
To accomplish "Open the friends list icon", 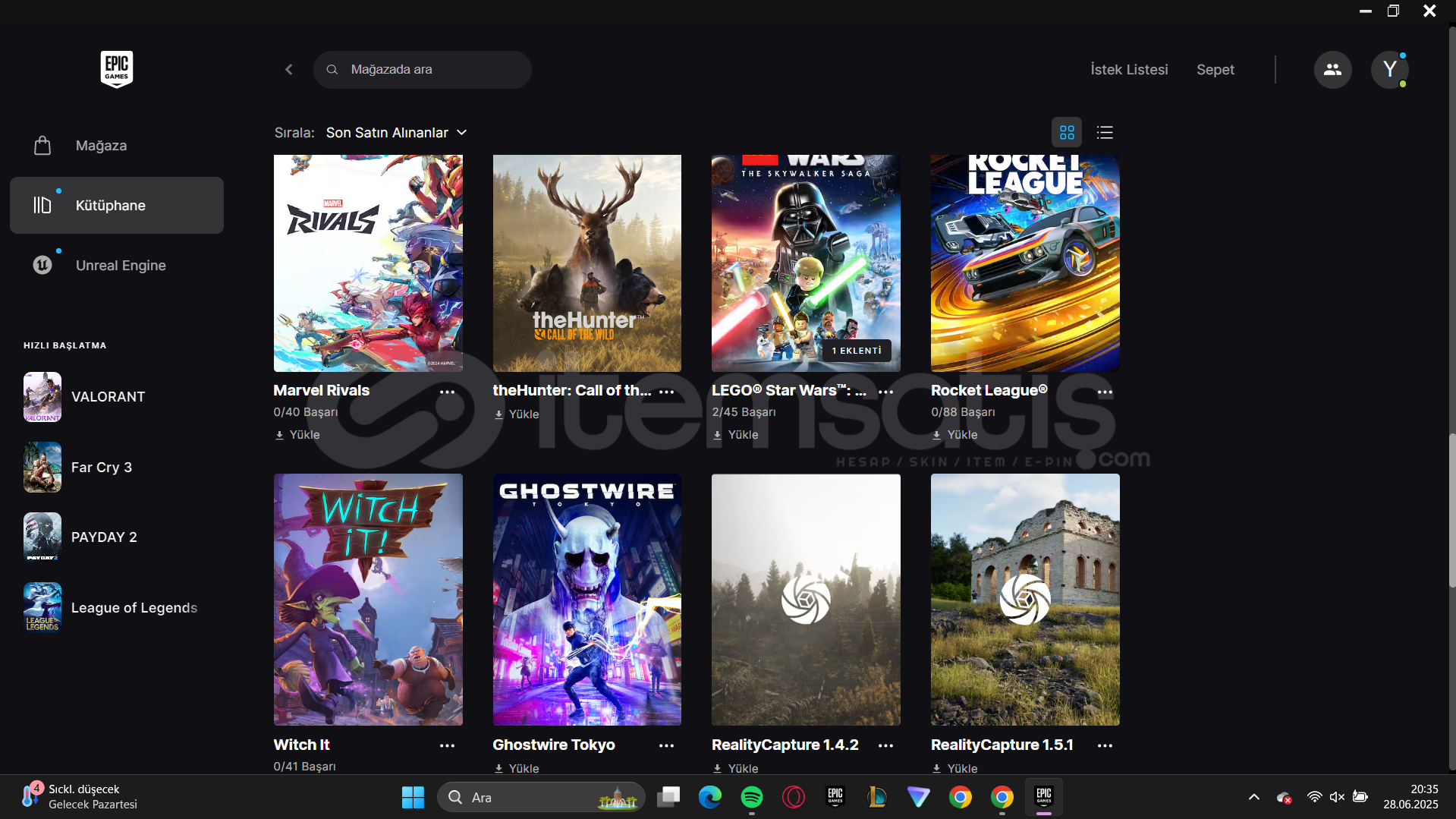I will (1332, 69).
